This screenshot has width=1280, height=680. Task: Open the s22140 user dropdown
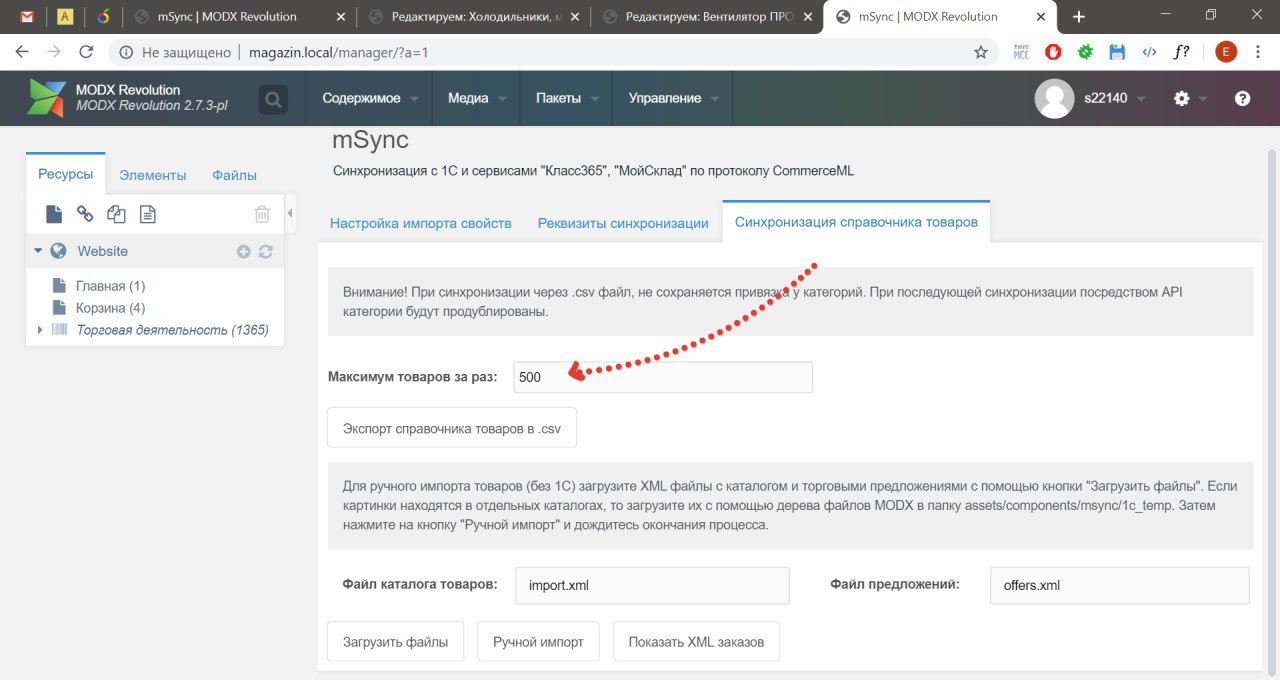pos(1114,98)
